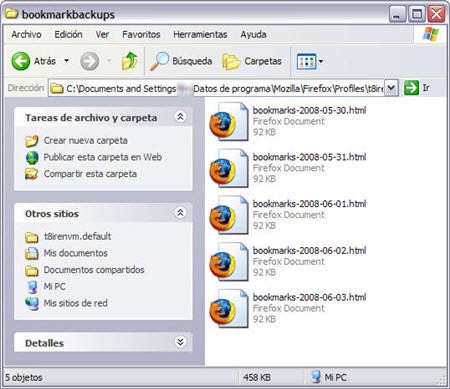Click the 5 objetos status bar text
The image size is (450, 389).
coord(24,378)
